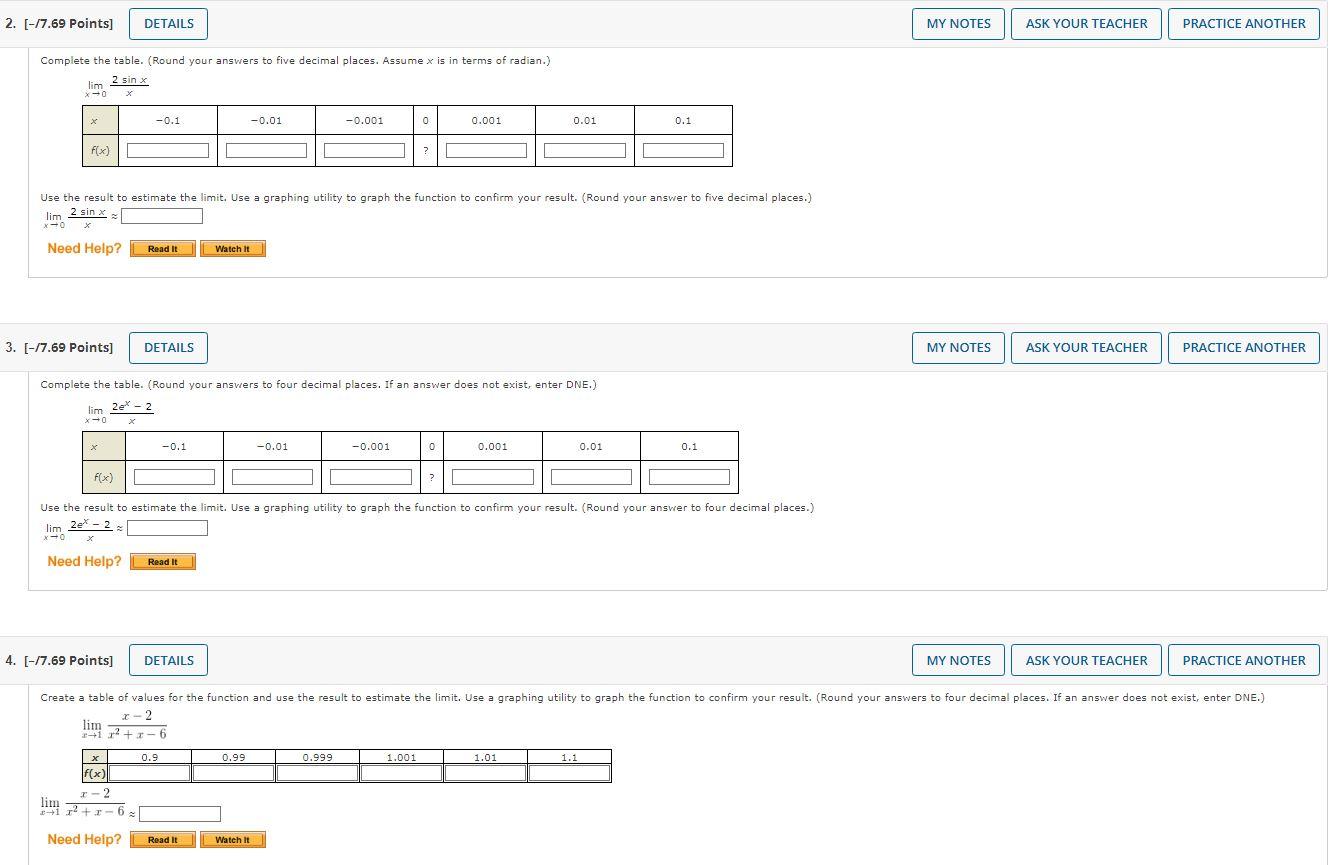Select f(x) input for x=0.9 in question 4
This screenshot has width=1328, height=865.
coord(150,772)
